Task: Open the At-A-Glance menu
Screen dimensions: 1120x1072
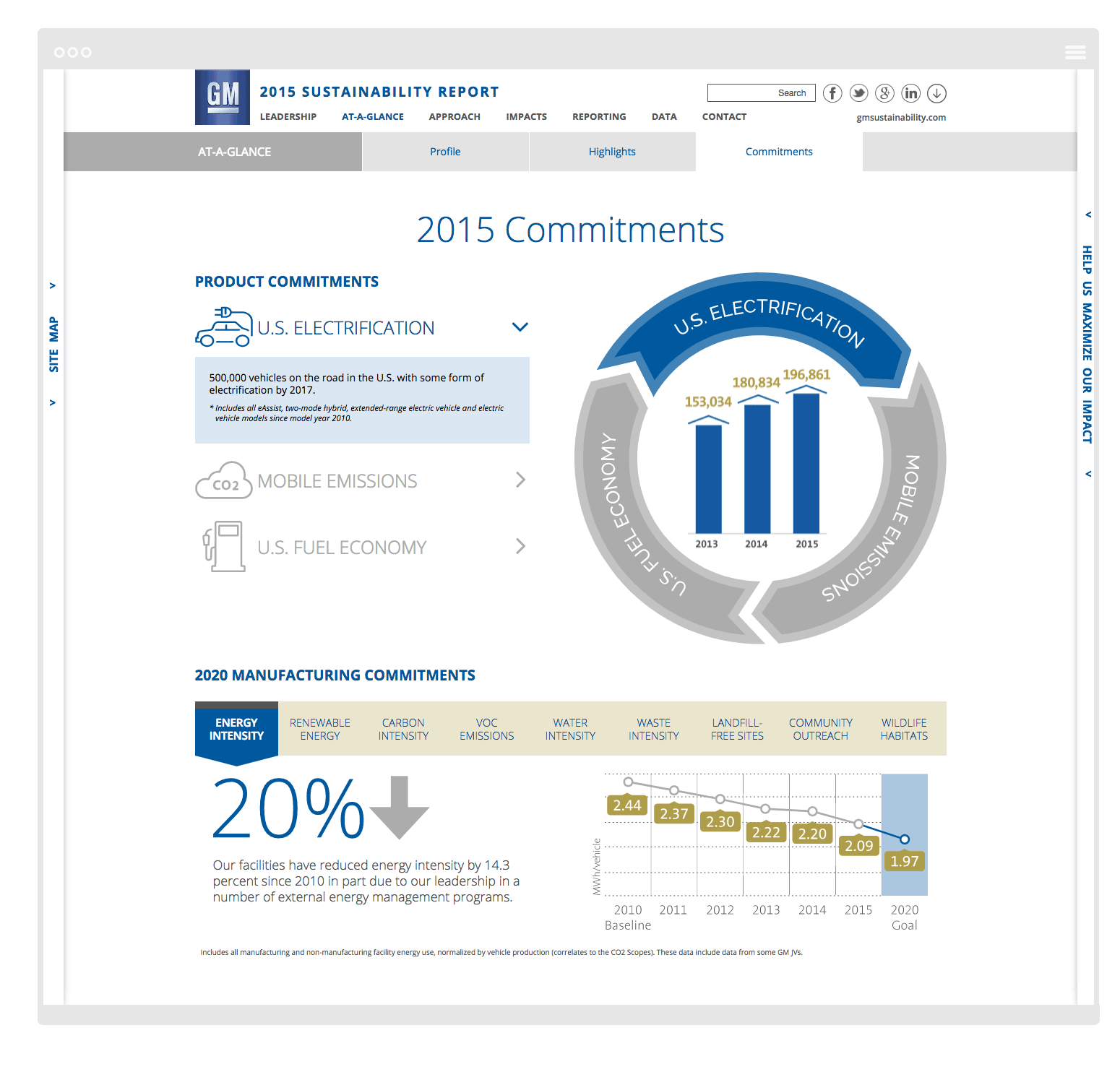Action: pos(373,117)
